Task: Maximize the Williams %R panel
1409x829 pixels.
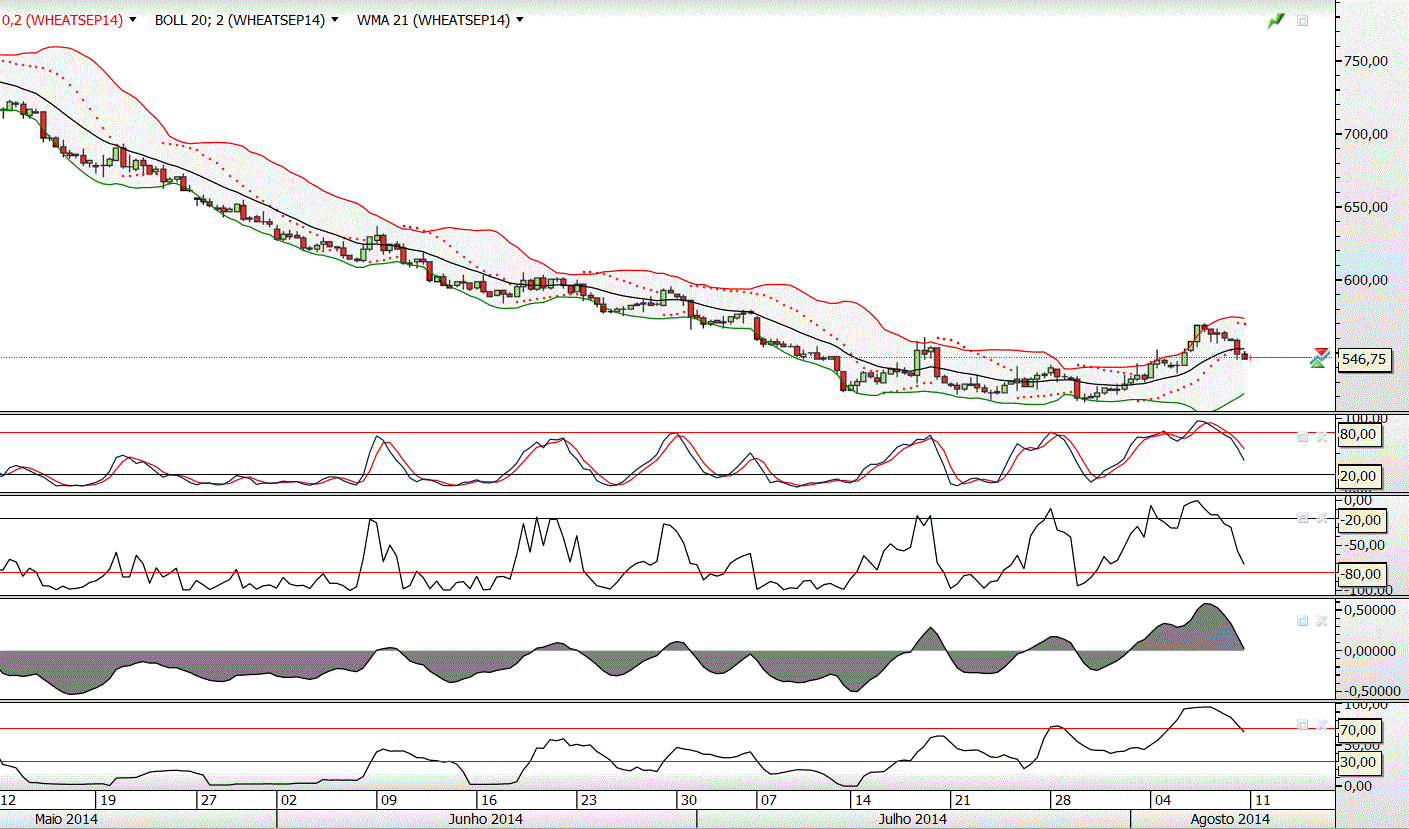Action: pyautogui.click(x=1303, y=518)
